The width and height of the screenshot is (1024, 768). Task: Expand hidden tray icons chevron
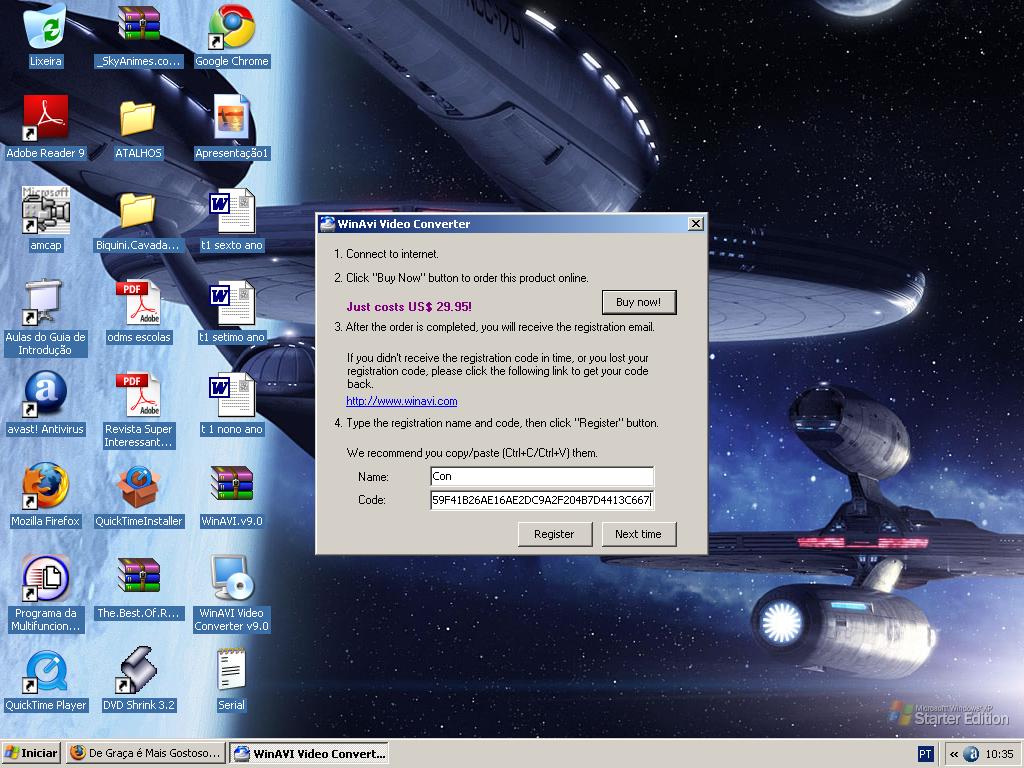tap(954, 754)
